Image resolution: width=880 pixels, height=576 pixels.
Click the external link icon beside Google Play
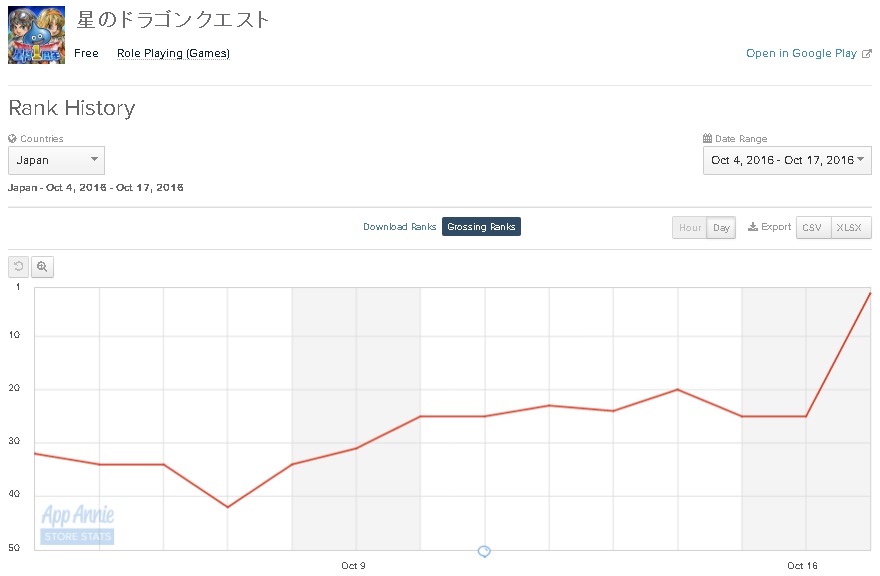[x=867, y=54]
